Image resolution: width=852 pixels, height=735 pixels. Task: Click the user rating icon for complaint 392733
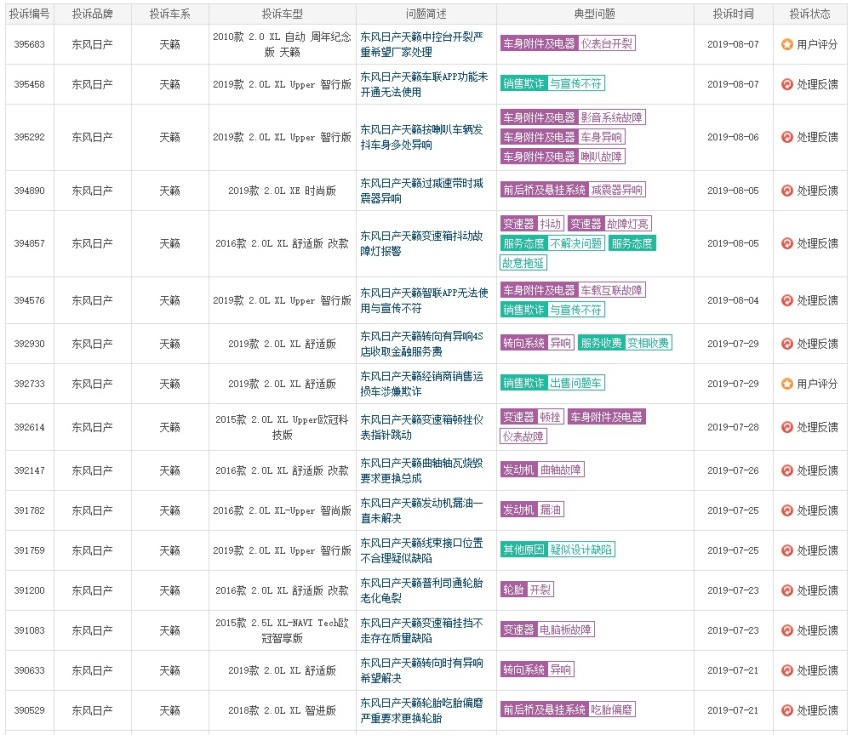click(x=787, y=384)
